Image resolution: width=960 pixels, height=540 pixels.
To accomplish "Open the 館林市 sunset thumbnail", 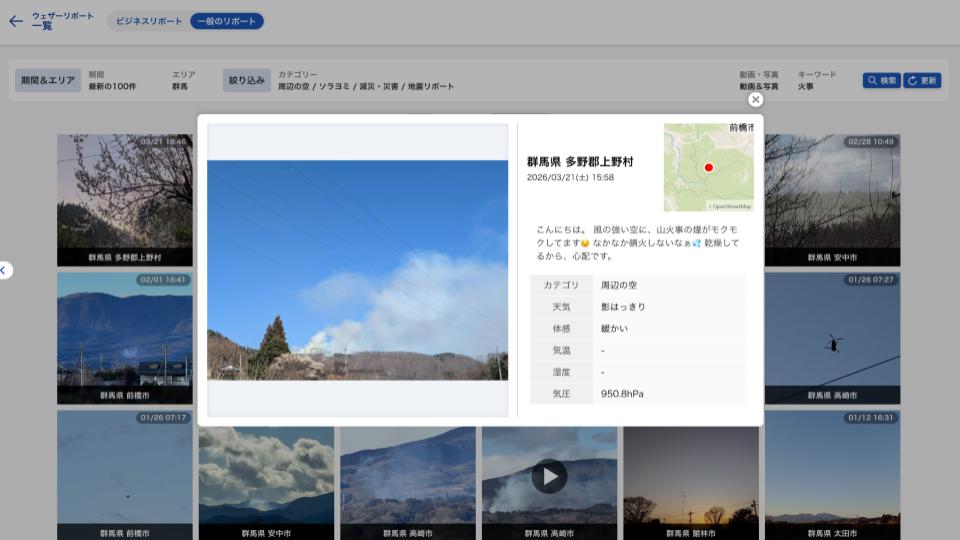I will pos(690,480).
